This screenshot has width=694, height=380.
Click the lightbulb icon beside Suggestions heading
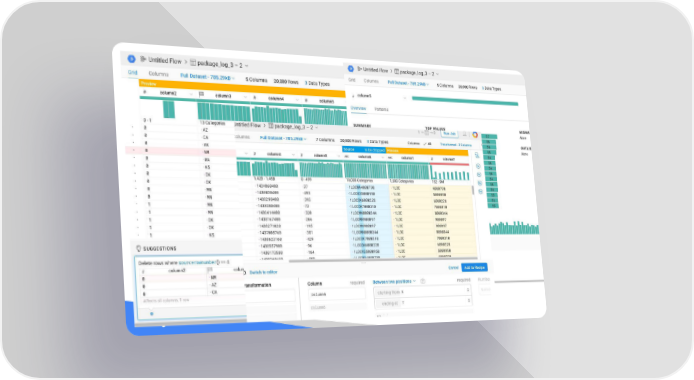coord(138,249)
